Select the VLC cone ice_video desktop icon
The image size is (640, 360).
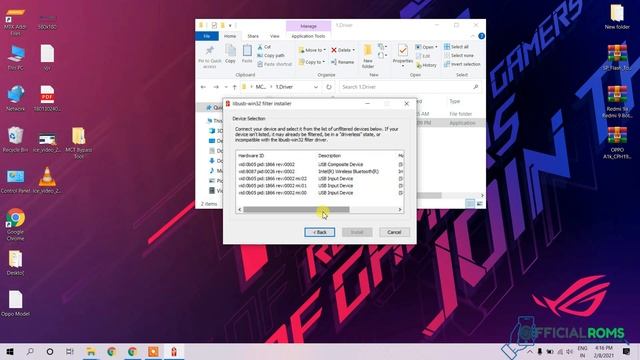point(47,180)
